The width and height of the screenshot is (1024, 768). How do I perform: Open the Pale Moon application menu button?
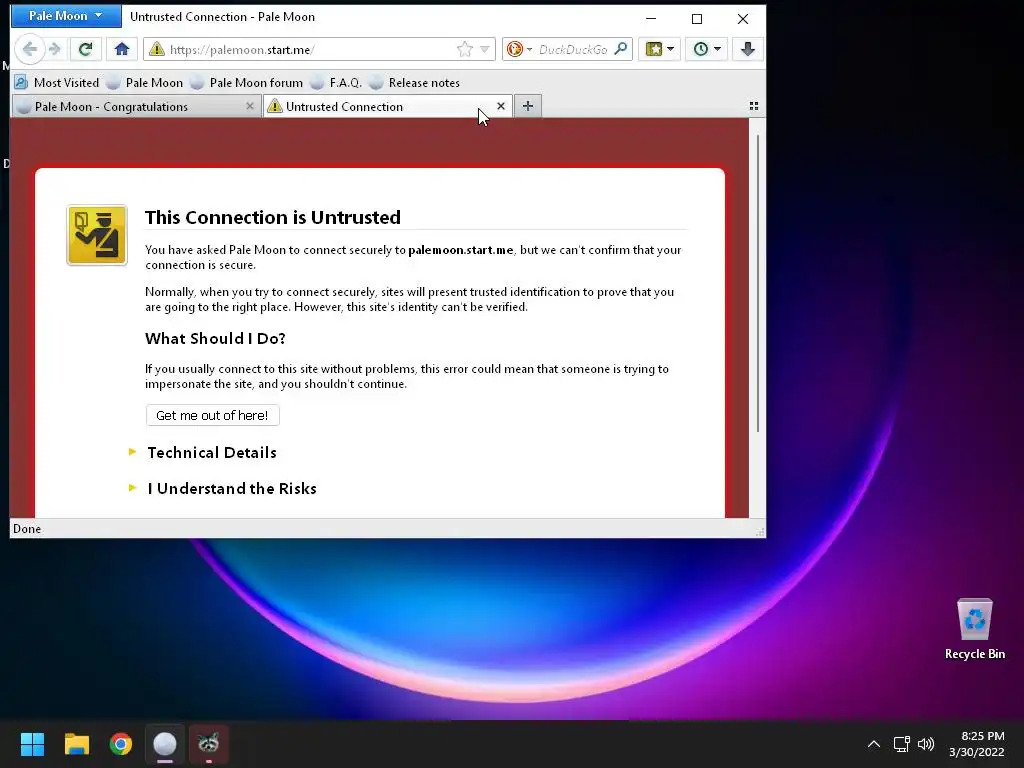pyautogui.click(x=65, y=16)
